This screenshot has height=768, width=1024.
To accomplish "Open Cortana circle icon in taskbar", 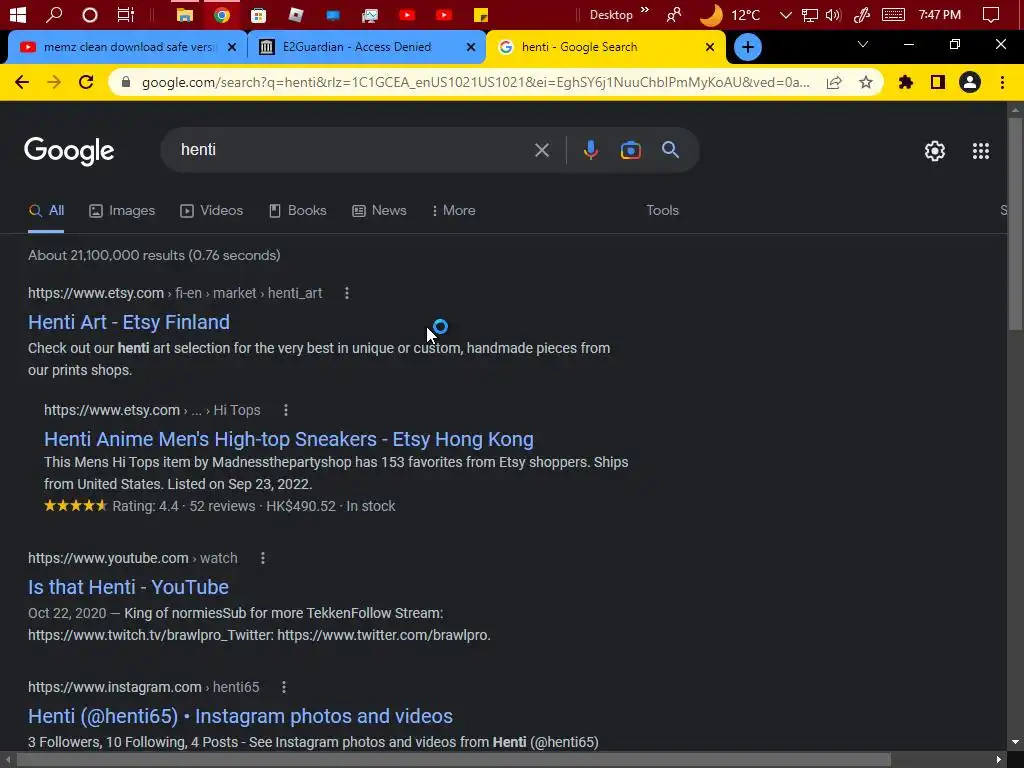I will 89,14.
